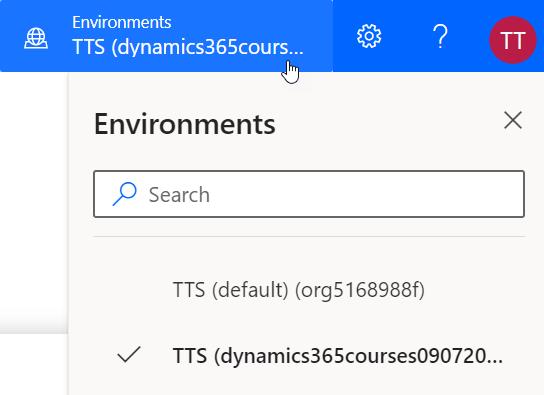Click the small Environments label in header
This screenshot has height=395, width=544.
tap(121, 23)
